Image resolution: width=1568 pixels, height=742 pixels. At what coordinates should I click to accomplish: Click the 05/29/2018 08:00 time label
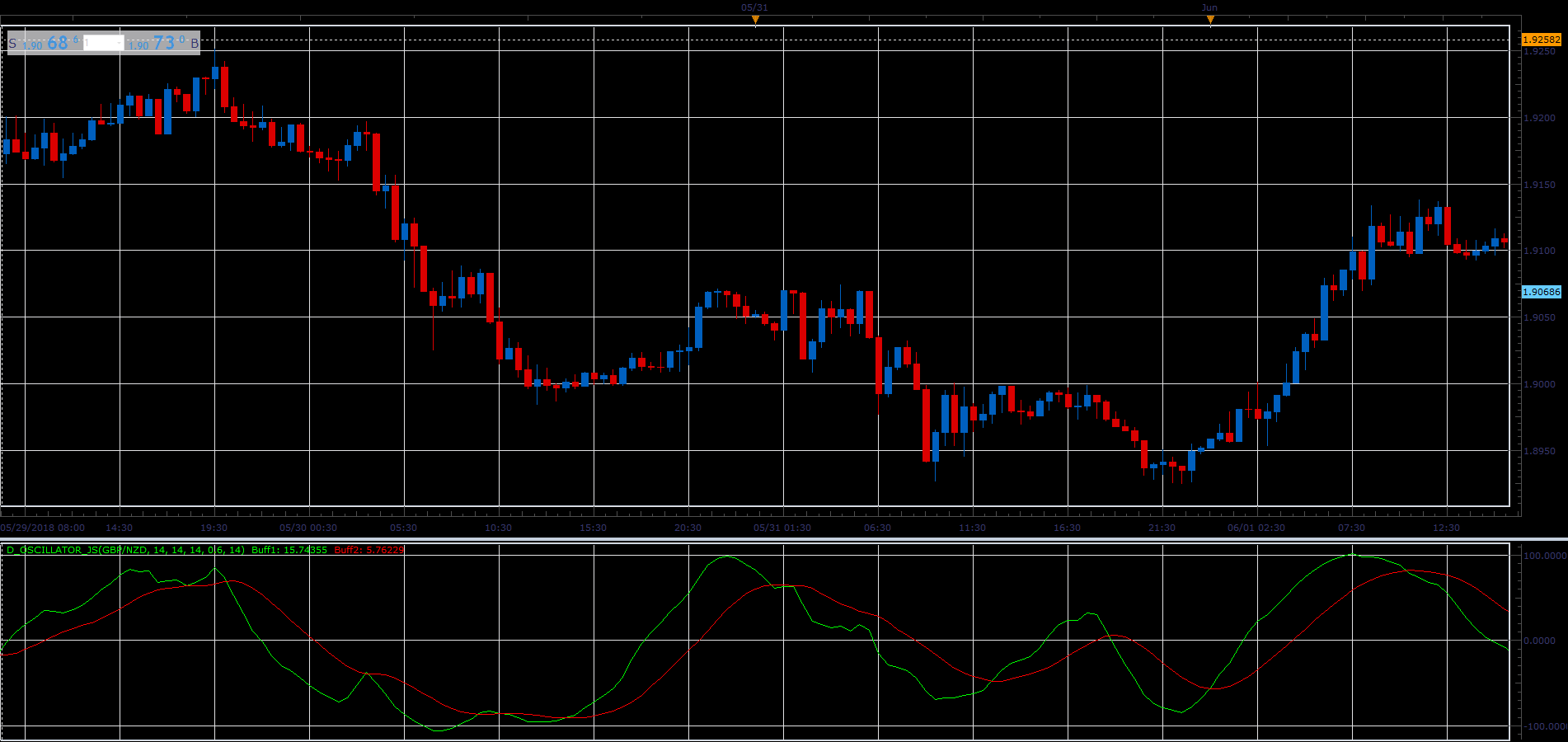[x=43, y=528]
